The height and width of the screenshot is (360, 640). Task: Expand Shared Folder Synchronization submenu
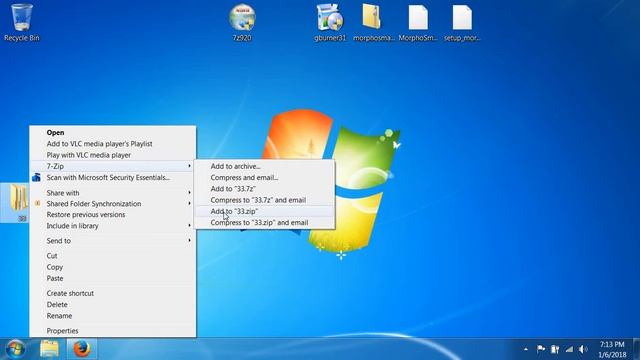click(113, 204)
